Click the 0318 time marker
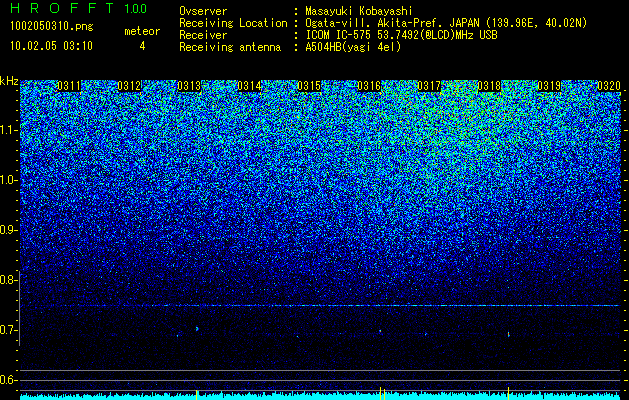629x400 pixels. (x=489, y=86)
